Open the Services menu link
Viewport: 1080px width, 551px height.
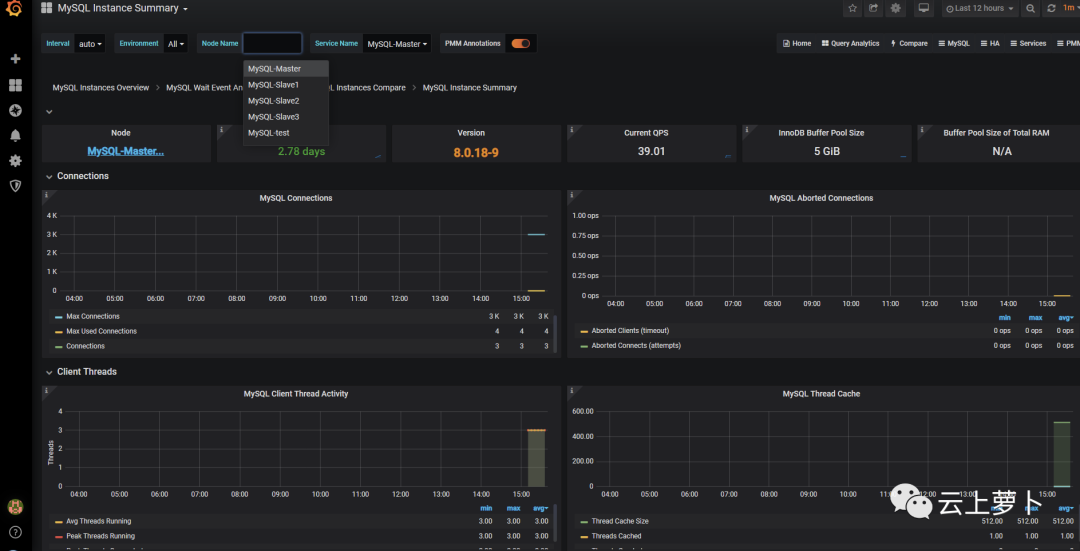coord(1028,43)
